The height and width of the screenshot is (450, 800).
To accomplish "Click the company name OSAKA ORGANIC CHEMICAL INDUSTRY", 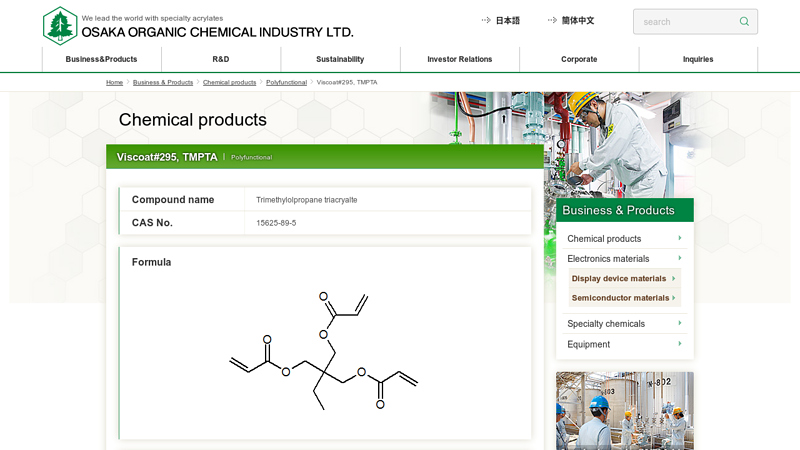I will pyautogui.click(x=217, y=32).
